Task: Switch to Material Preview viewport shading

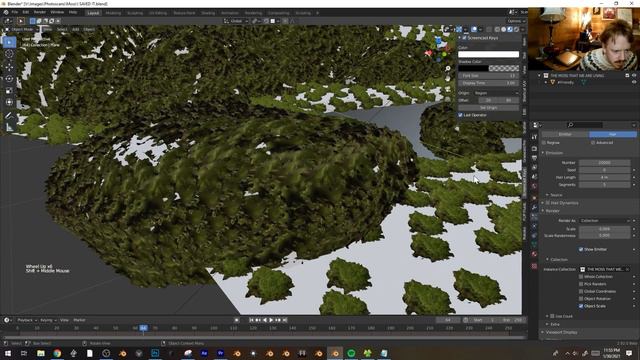Action: point(510,29)
